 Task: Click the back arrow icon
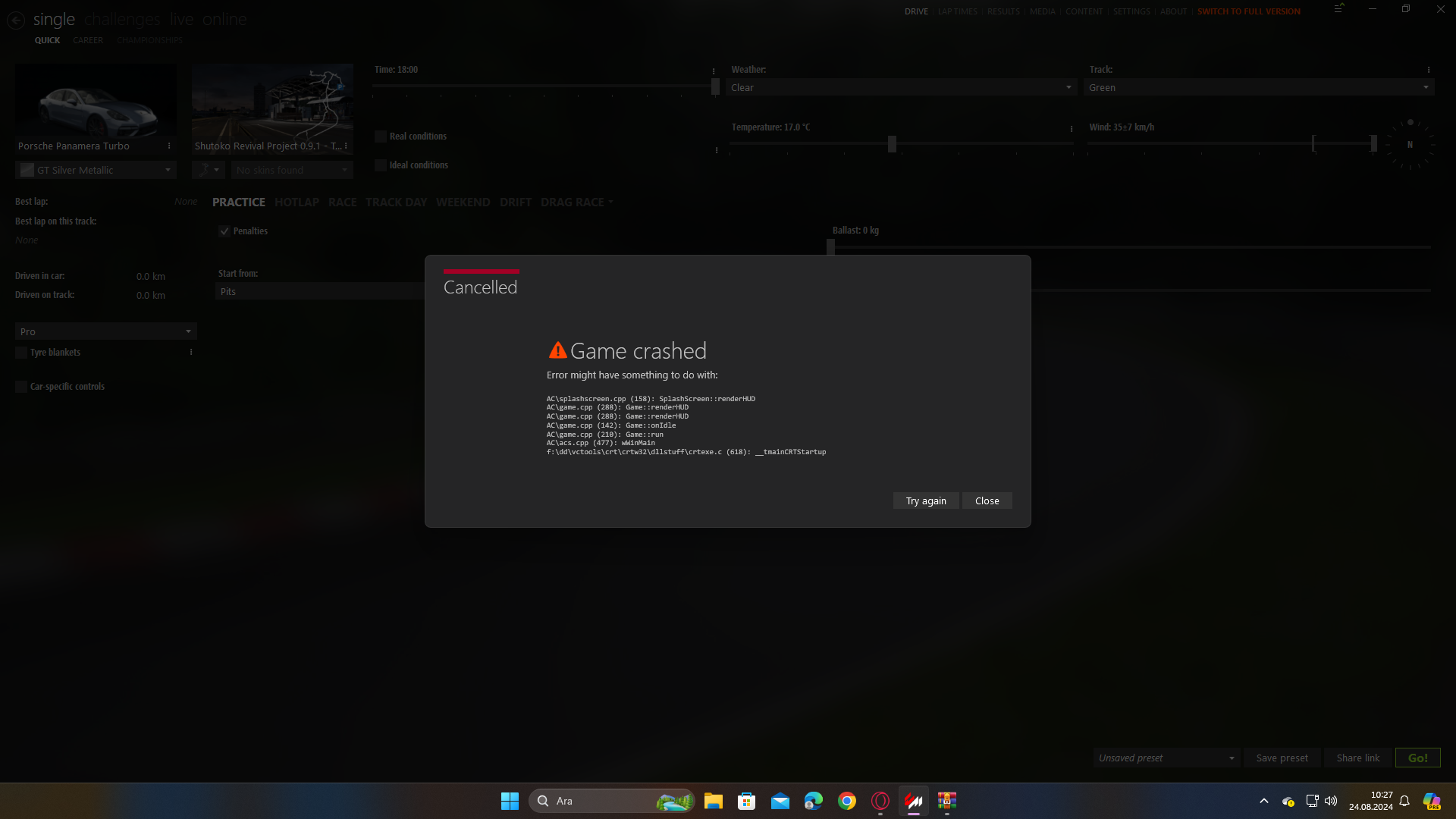16,20
